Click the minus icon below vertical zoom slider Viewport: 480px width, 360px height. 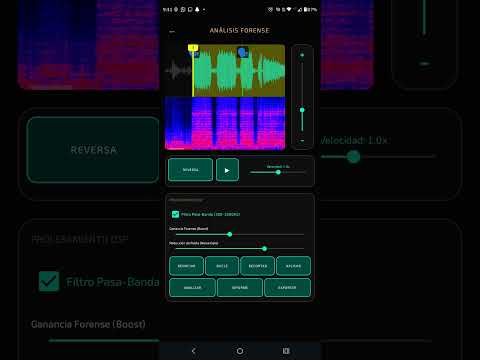click(302, 141)
